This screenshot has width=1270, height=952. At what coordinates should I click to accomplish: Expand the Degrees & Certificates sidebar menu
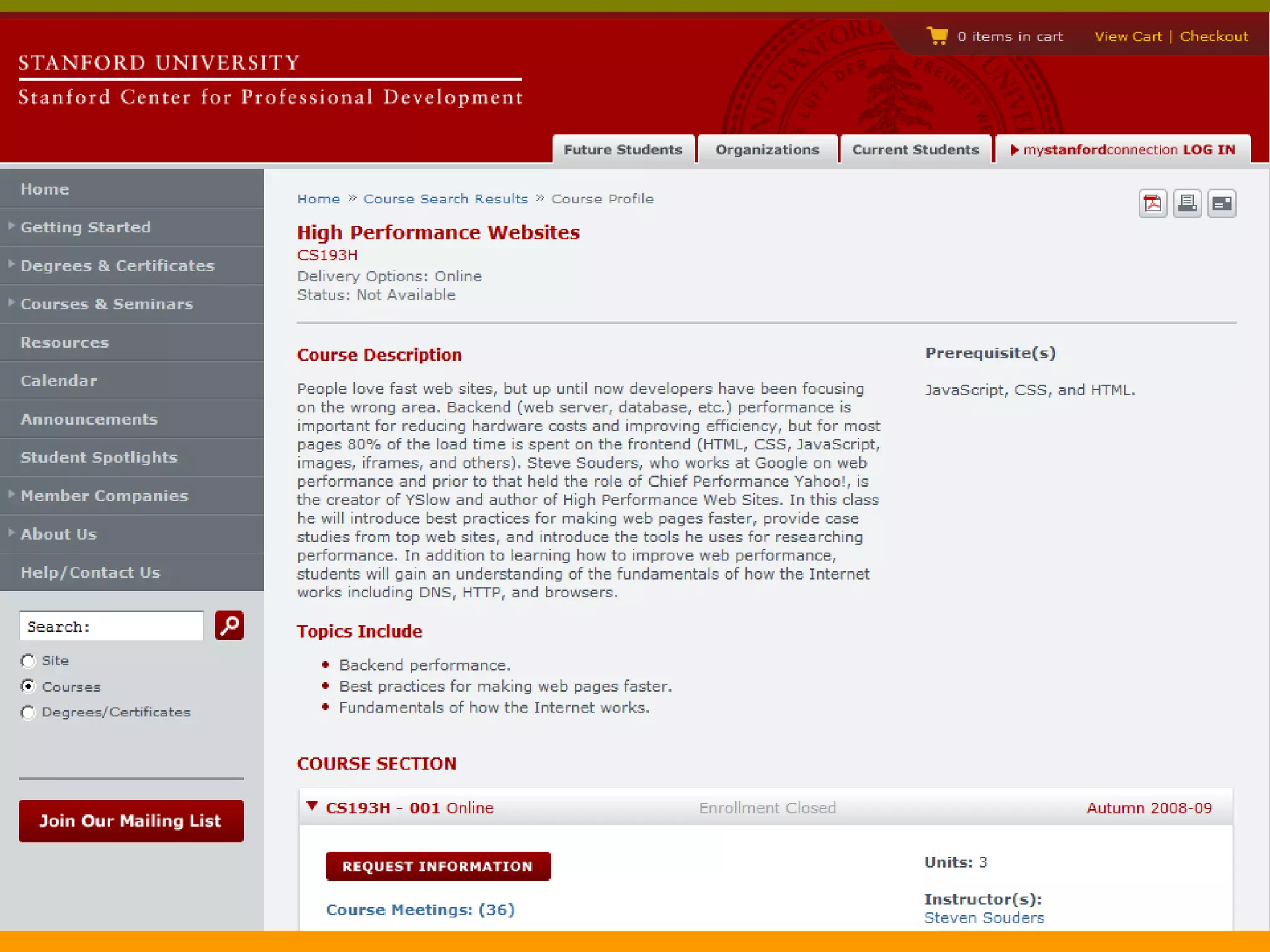(x=11, y=265)
